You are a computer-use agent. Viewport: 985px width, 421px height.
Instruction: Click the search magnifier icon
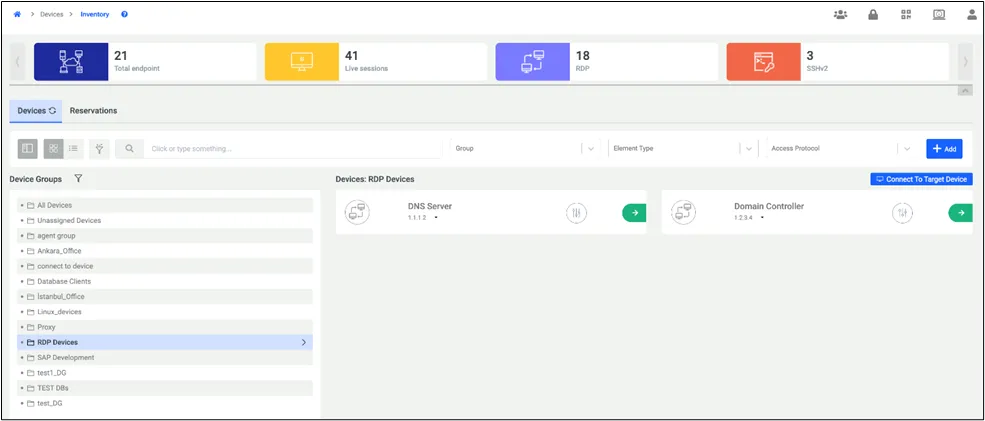click(x=129, y=149)
